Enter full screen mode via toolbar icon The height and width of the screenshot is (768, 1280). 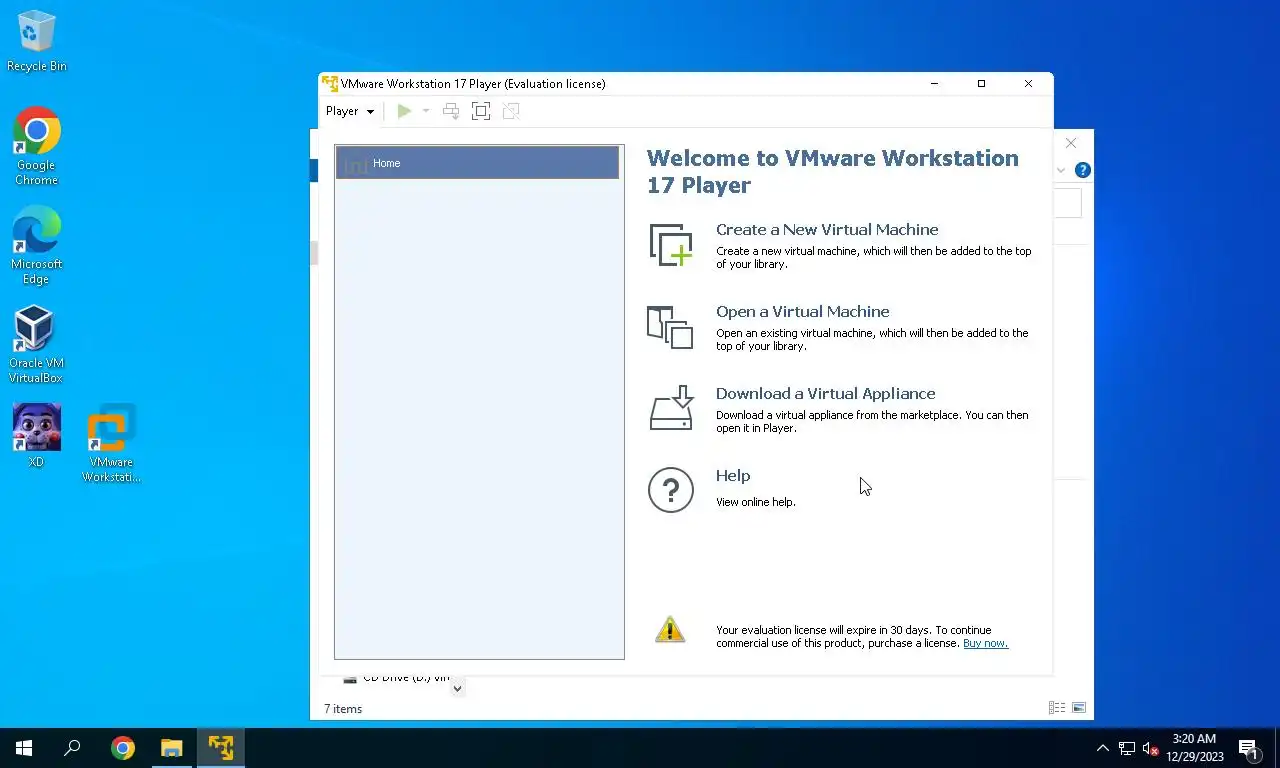pyautogui.click(x=481, y=111)
